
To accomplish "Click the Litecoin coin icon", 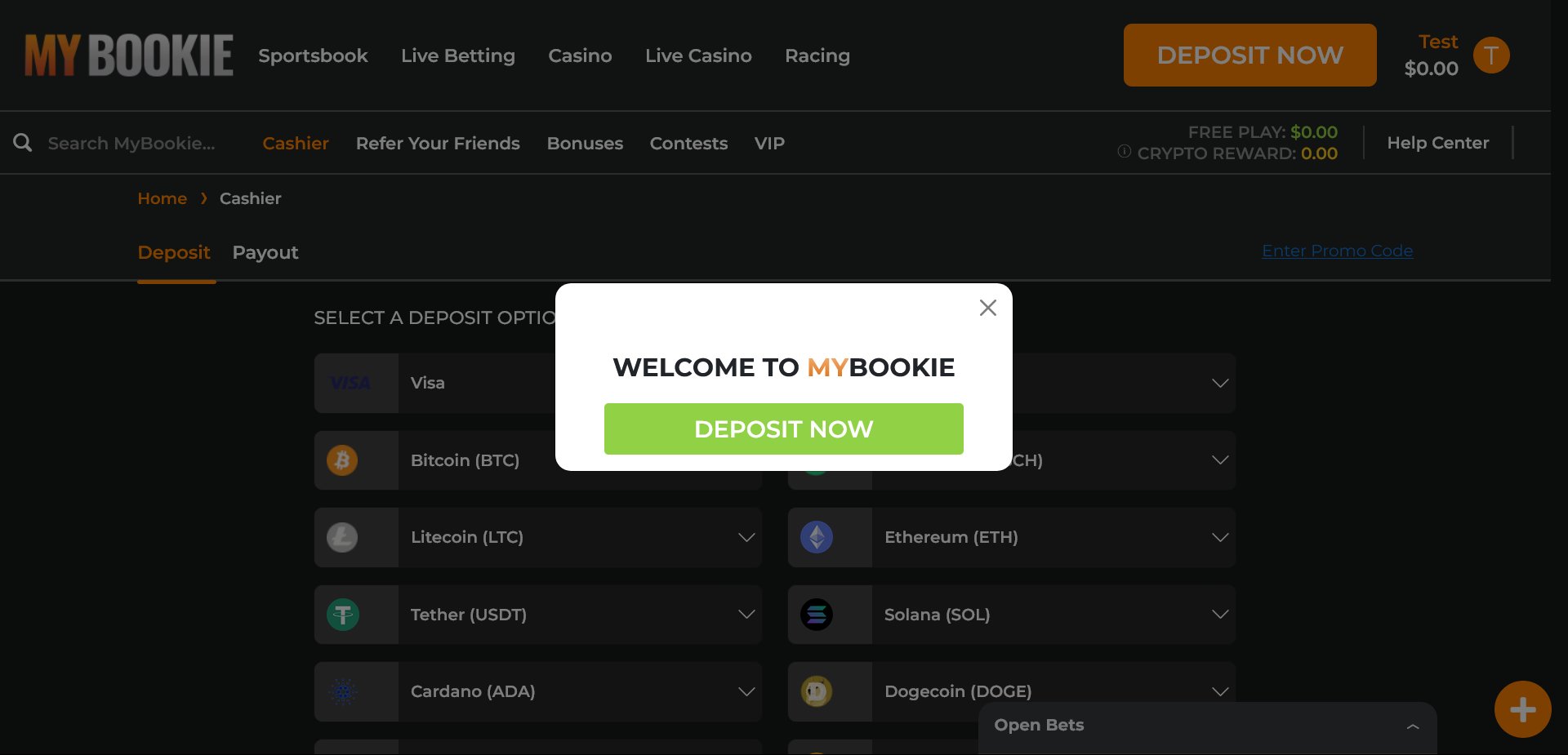I will pyautogui.click(x=342, y=537).
